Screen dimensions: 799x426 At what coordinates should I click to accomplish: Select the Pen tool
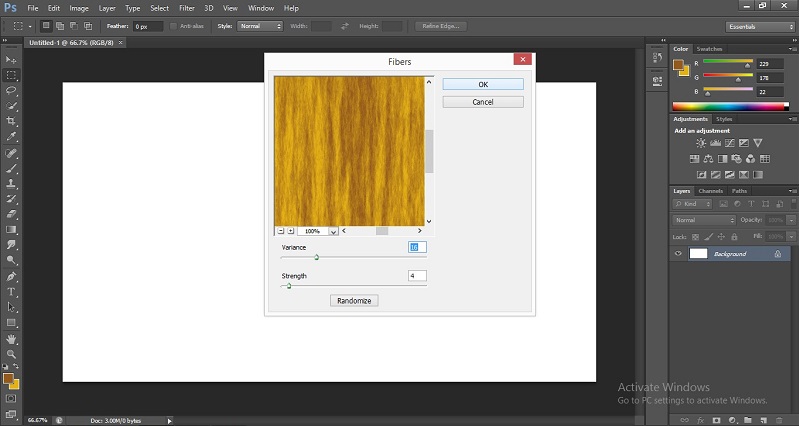[x=12, y=276]
